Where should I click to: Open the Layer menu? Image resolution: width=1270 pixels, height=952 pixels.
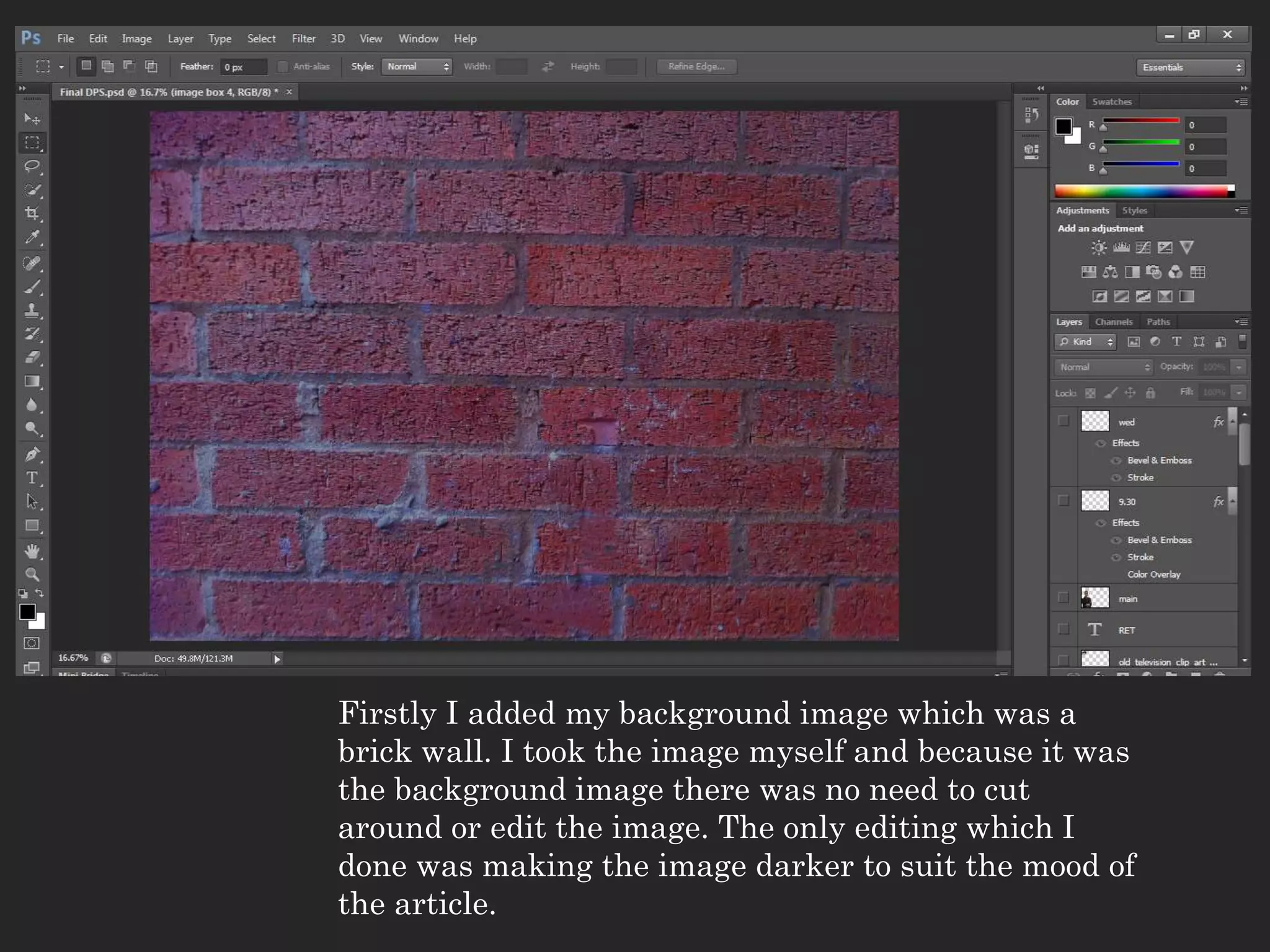pyautogui.click(x=180, y=38)
